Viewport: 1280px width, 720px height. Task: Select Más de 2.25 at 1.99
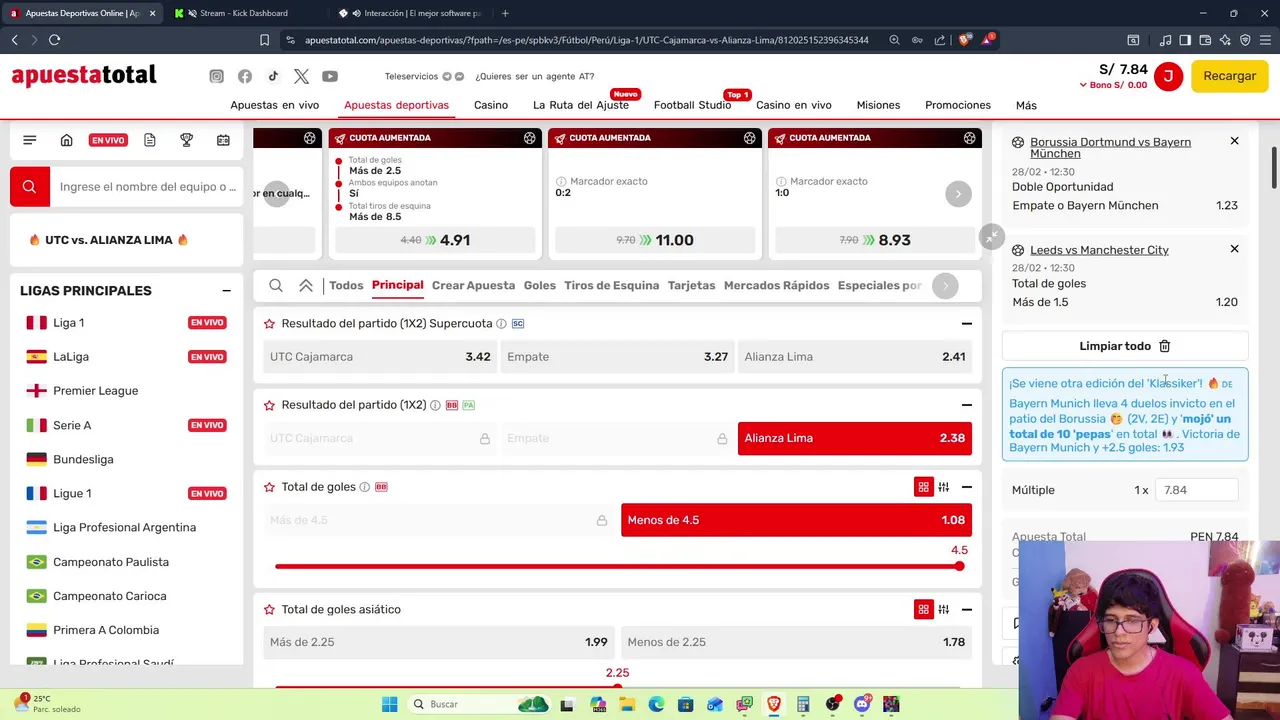439,642
